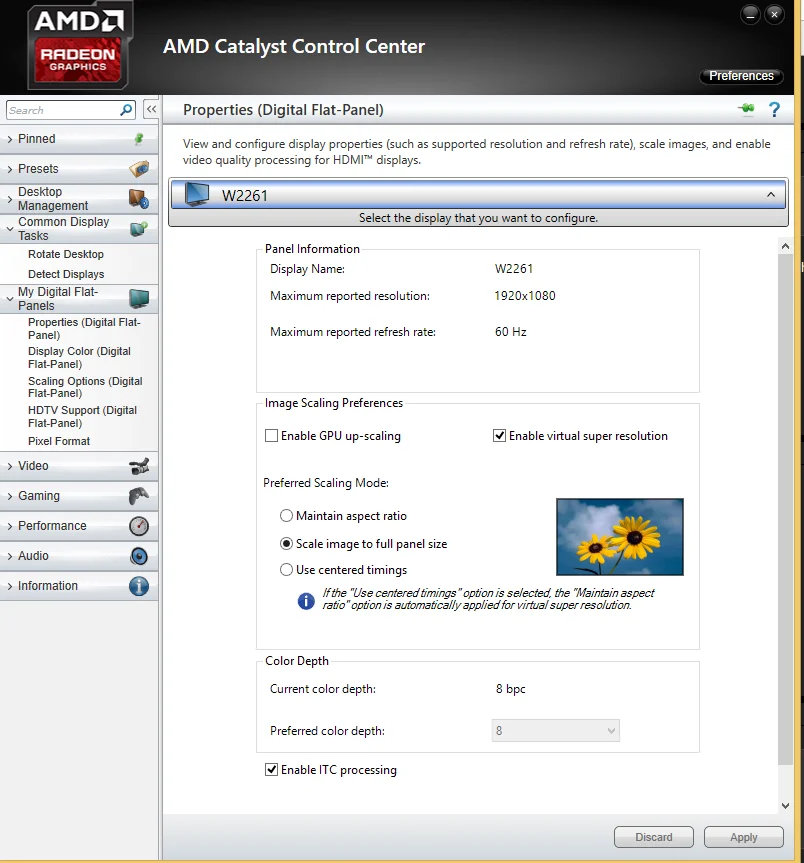This screenshot has height=863, width=804.
Task: Click the green pin icon in Properties header
Action: tap(747, 108)
